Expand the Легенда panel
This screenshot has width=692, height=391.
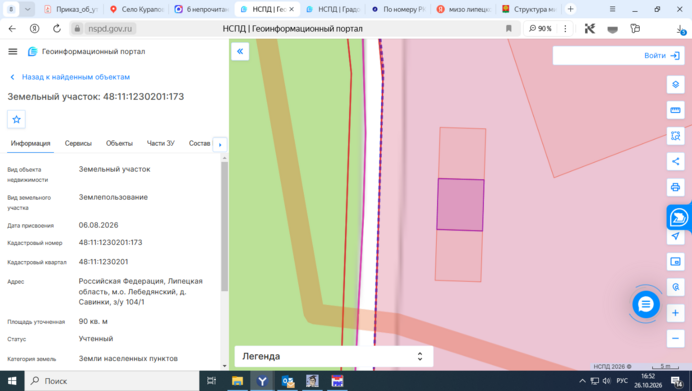[x=334, y=357]
